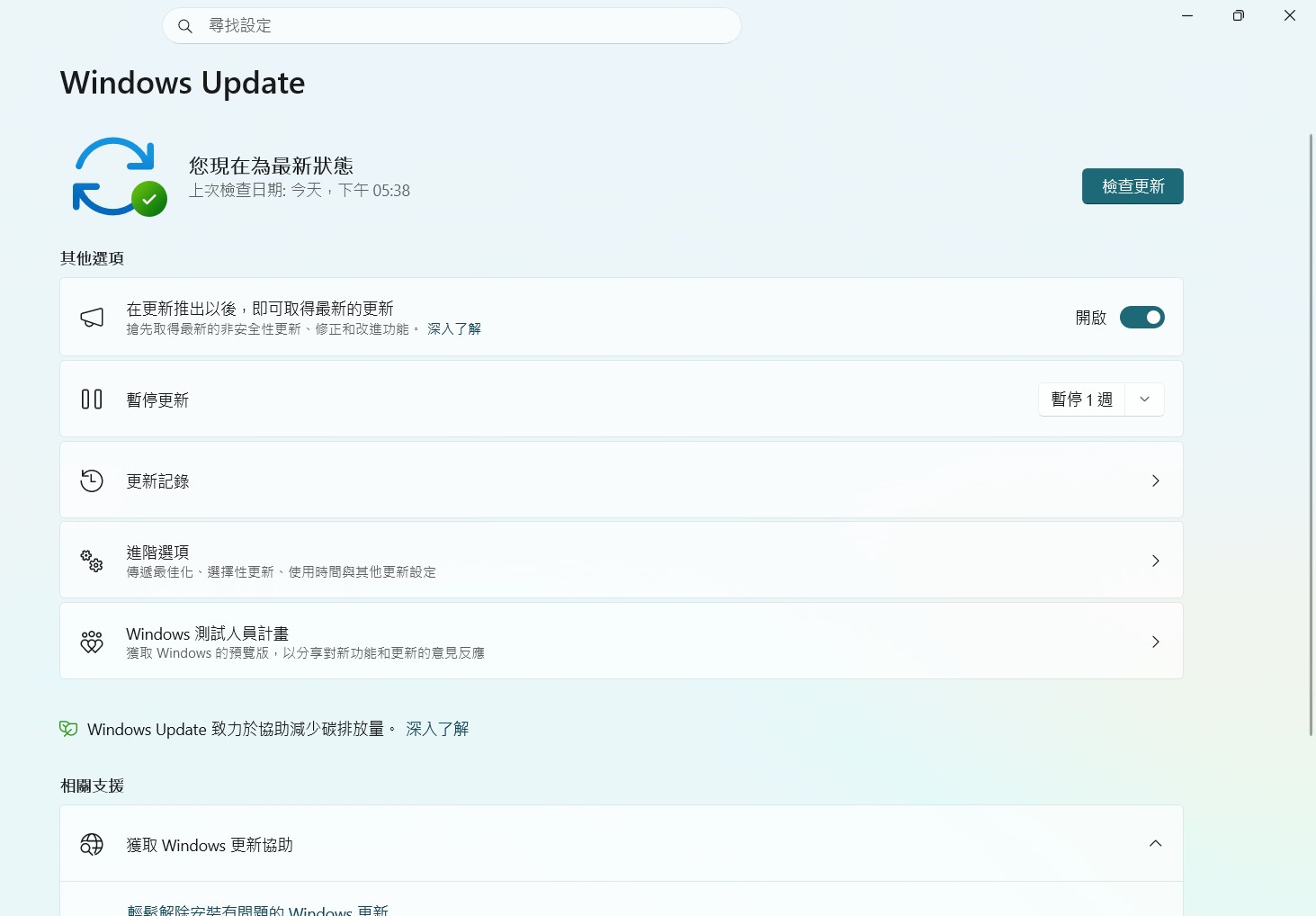Click the green leaf carbon icon
This screenshot has width=1316, height=916.
click(x=68, y=729)
